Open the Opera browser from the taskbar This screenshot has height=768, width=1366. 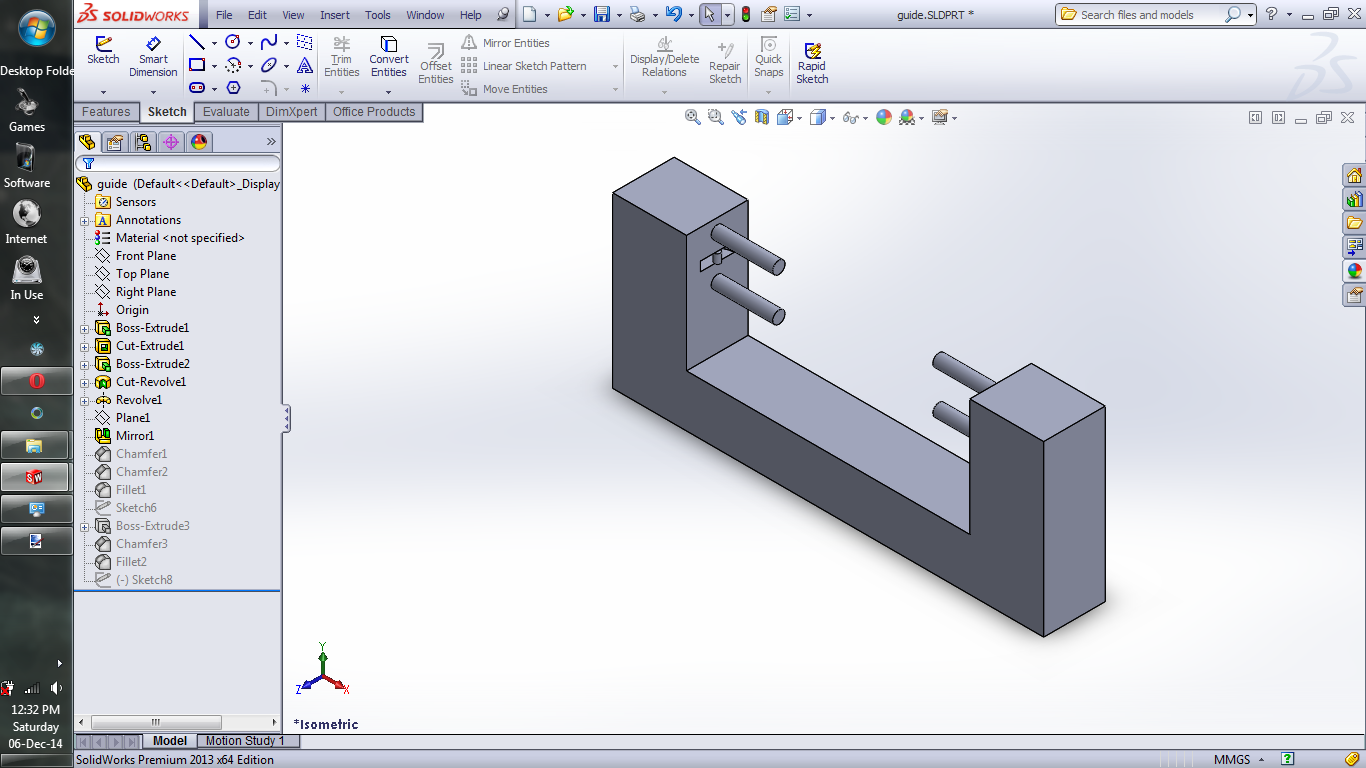pos(37,381)
